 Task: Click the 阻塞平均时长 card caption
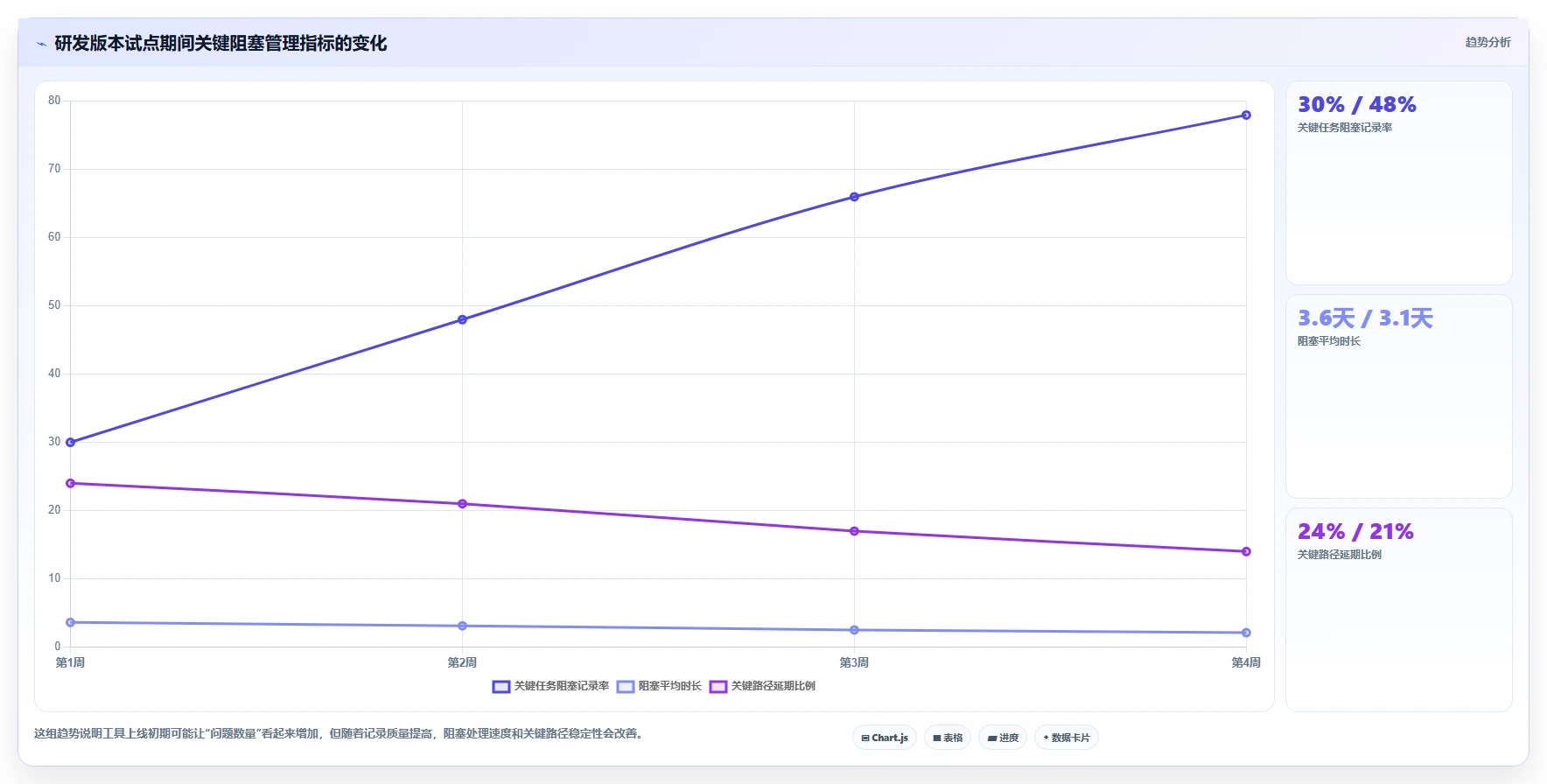1329,341
